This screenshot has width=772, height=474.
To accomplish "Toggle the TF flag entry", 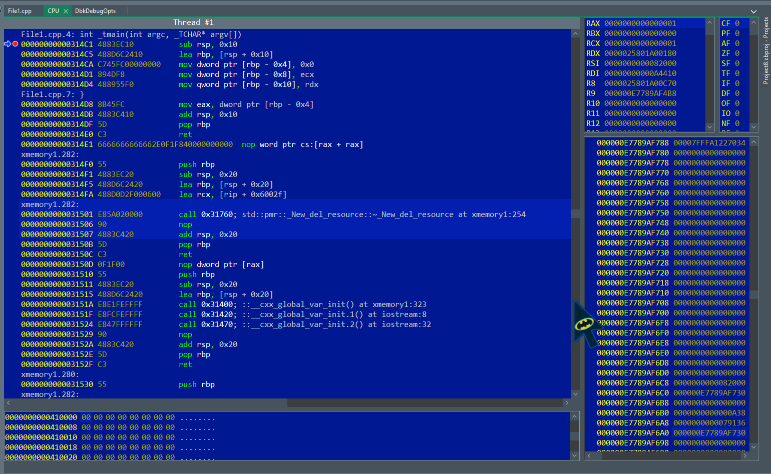I will click(x=731, y=73).
